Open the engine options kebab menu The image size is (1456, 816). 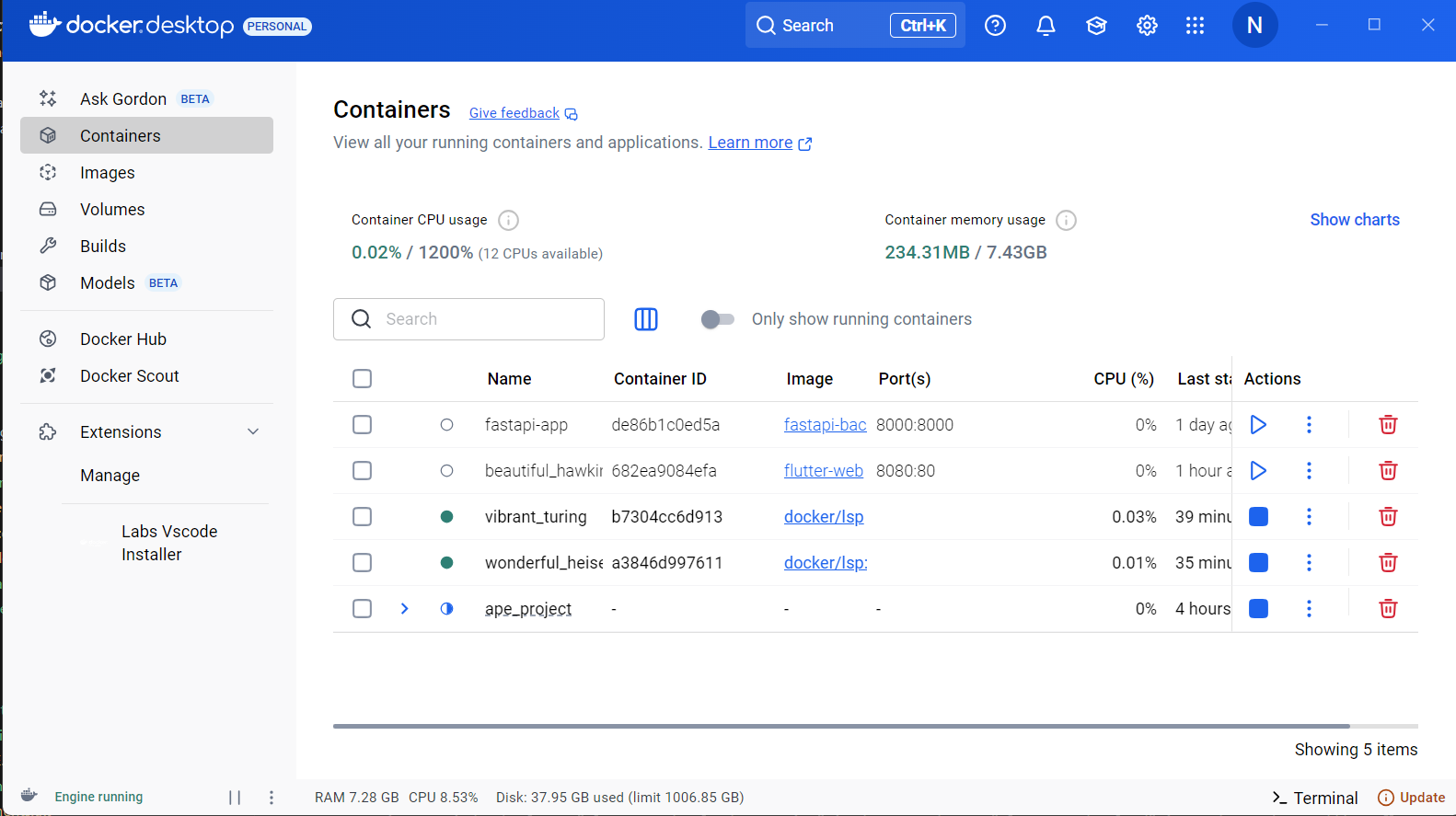271,798
